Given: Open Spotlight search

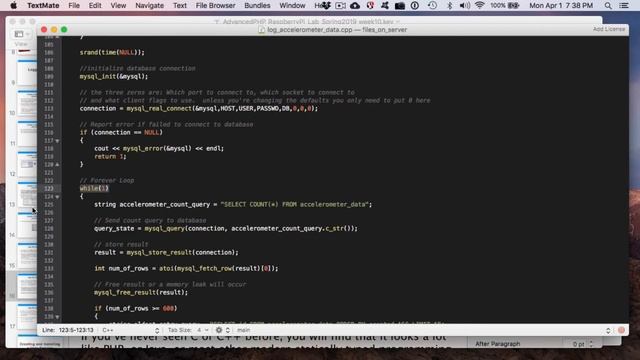Looking at the screenshot, I should pyautogui.click(x=608, y=6).
